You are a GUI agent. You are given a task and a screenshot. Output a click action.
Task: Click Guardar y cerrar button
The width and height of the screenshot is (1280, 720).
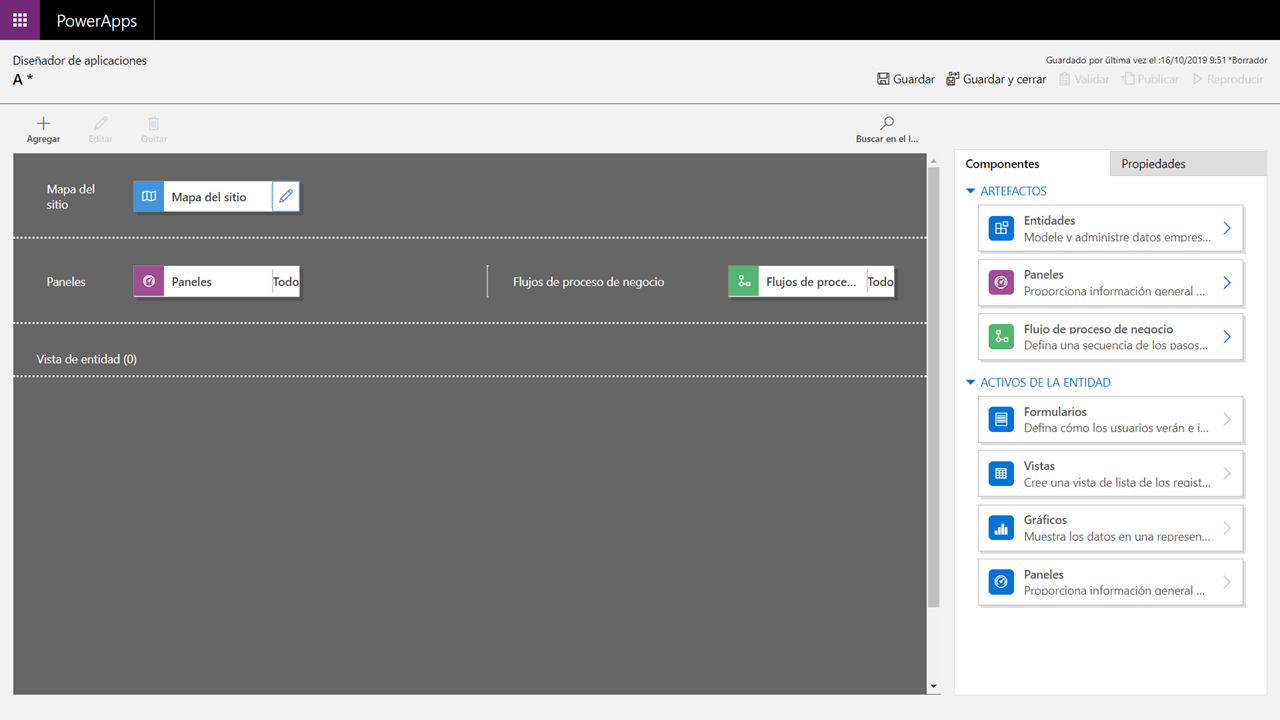click(996, 79)
